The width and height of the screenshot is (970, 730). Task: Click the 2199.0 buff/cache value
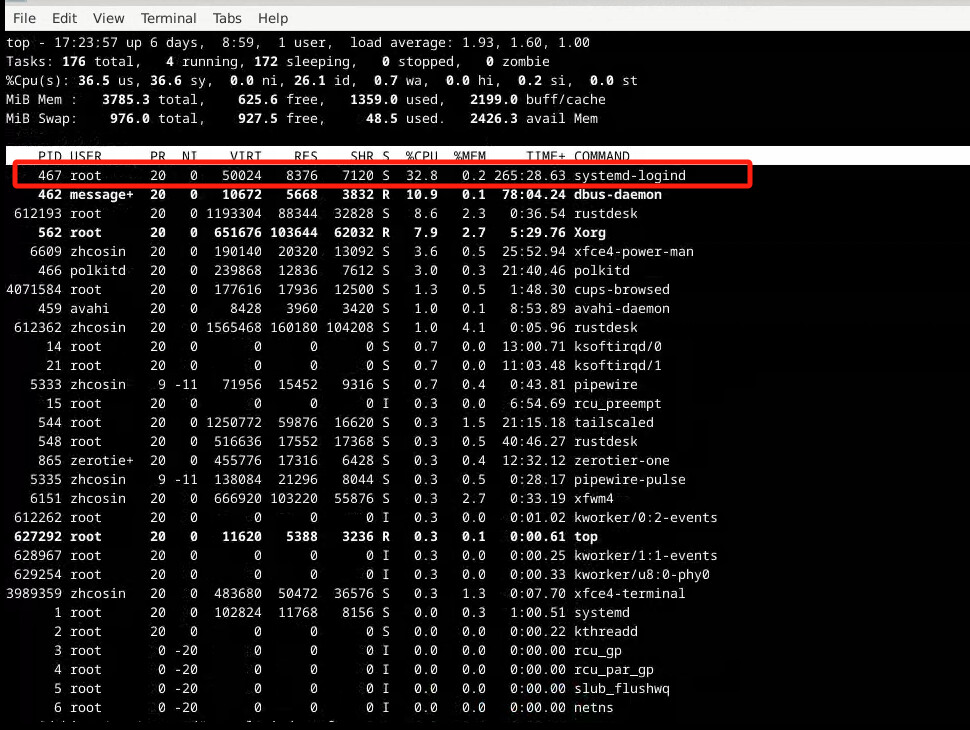(x=494, y=100)
